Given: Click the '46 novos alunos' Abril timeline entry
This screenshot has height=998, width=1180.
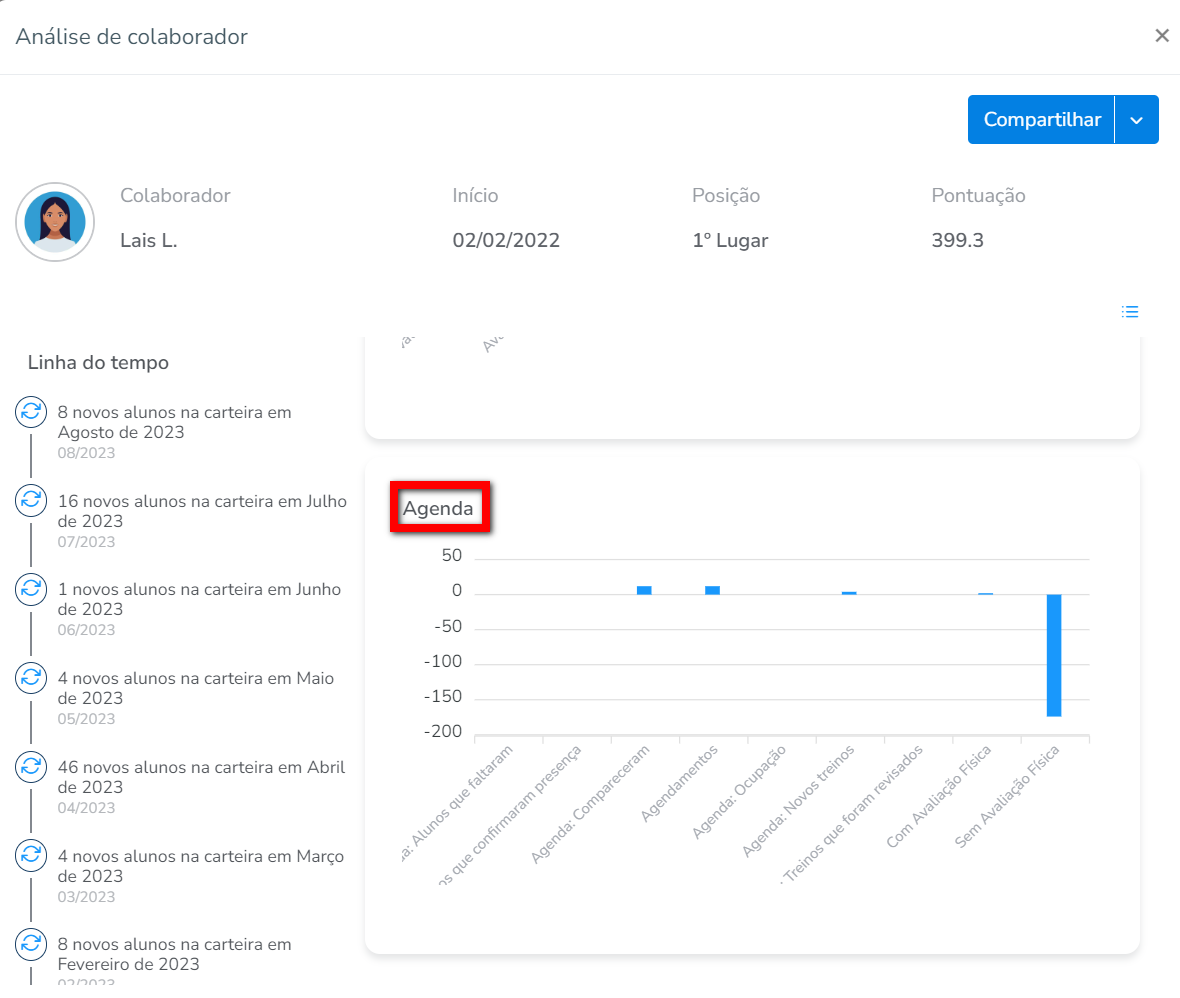Looking at the screenshot, I should pos(201,777).
